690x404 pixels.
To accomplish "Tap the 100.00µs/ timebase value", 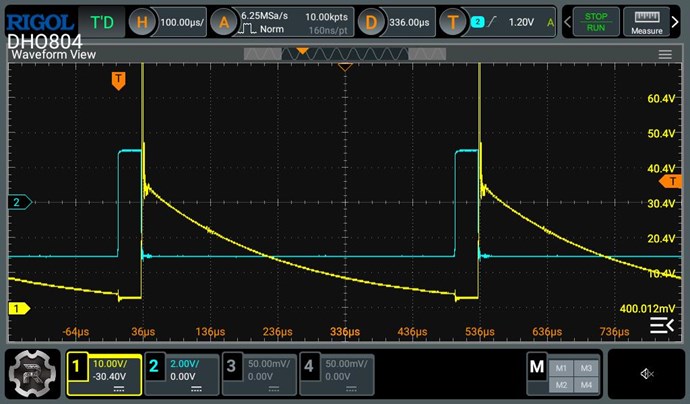I will tap(182, 22).
